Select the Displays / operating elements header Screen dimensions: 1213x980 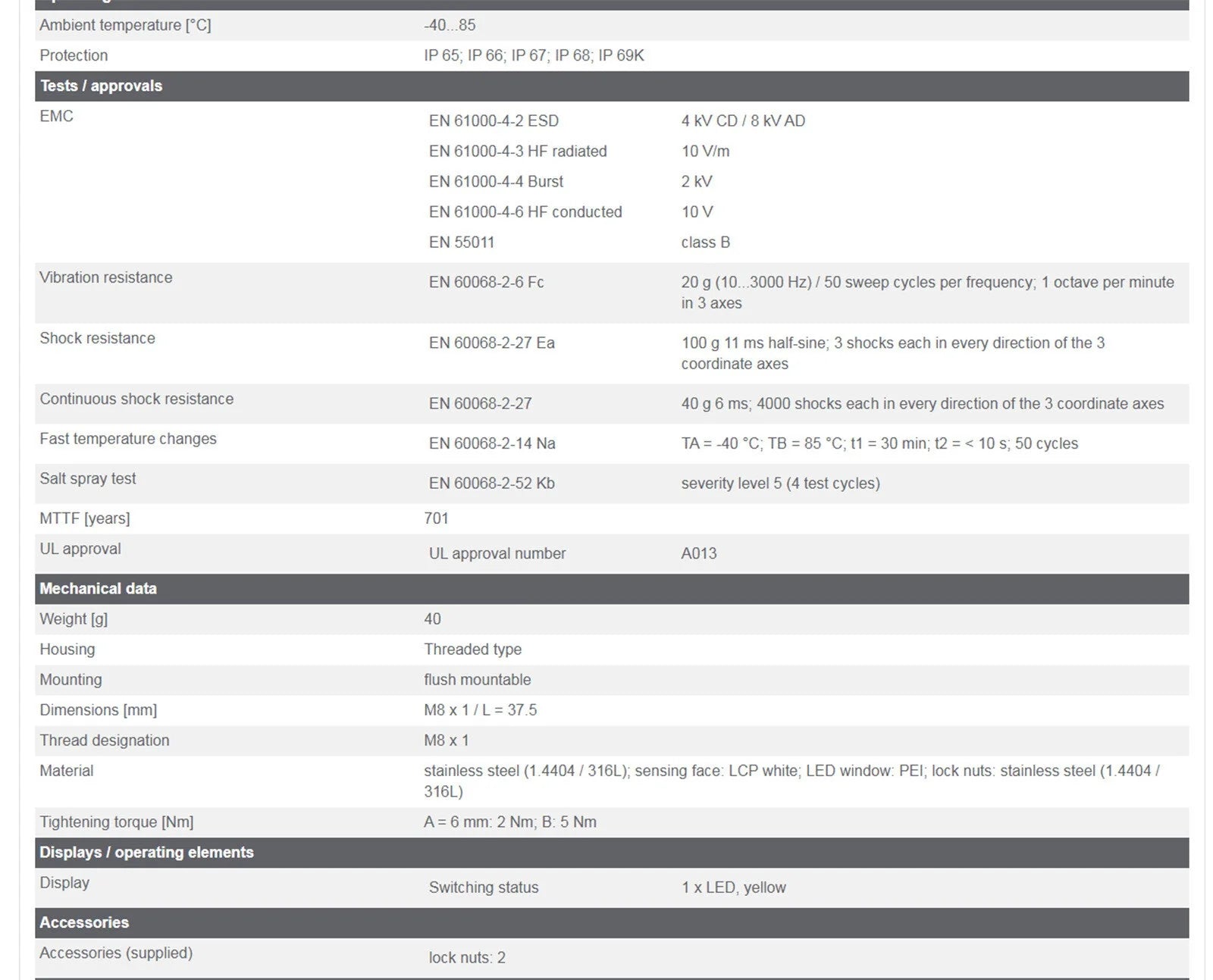pos(612,852)
